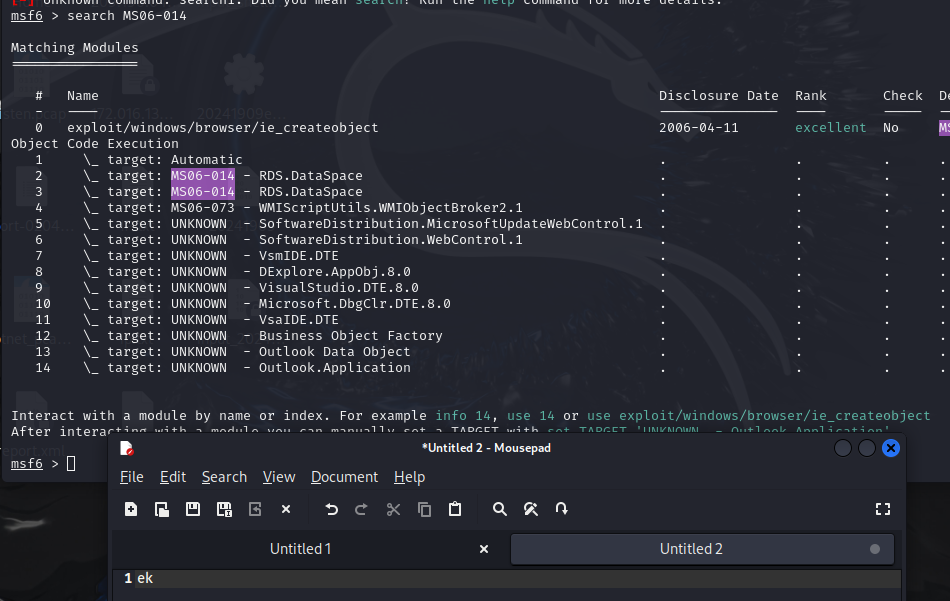Paste from clipboard using toolbar icon
Screen dimensions: 950x601
pyautogui.click(x=455, y=510)
